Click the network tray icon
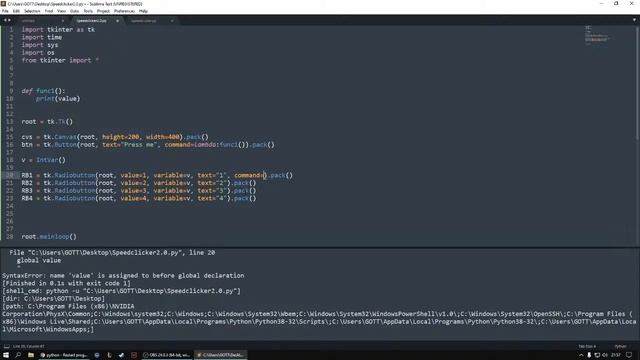Screen dimensions: 640x360 (597, 355)
